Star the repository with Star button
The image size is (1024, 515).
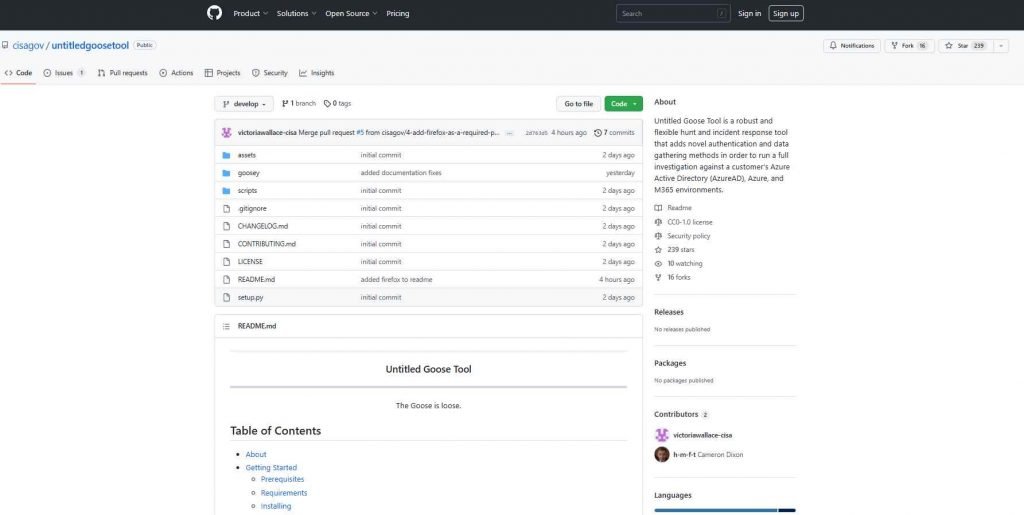tap(966, 46)
